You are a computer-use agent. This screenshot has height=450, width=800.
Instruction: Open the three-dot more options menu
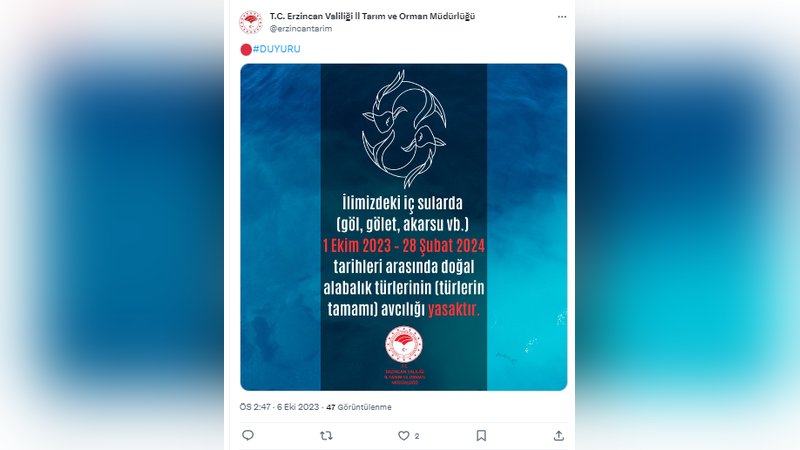point(562,17)
